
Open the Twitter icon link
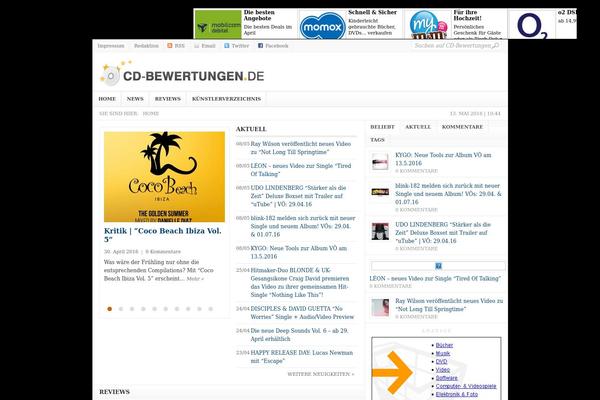pos(227,46)
